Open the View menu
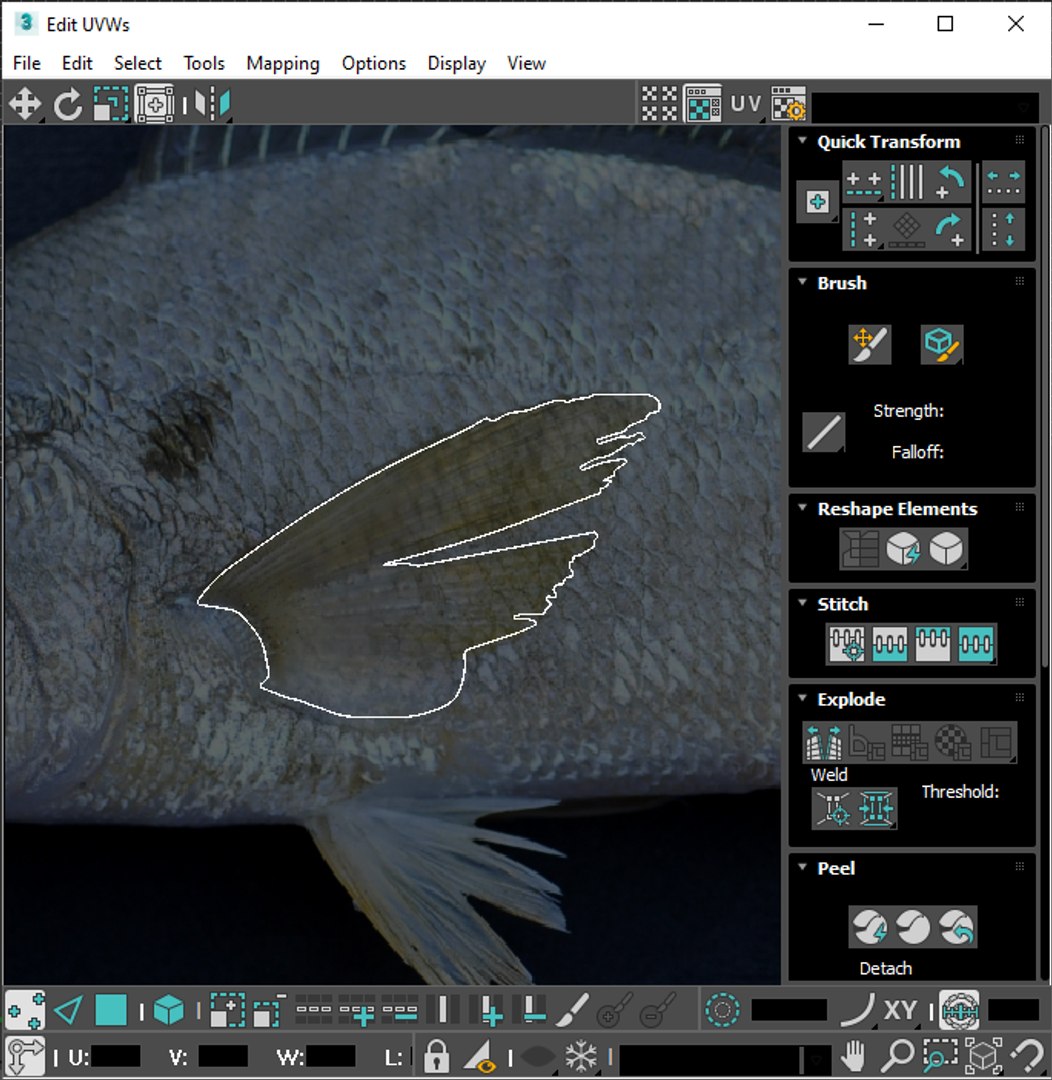The height and width of the screenshot is (1080, 1052). (526, 63)
